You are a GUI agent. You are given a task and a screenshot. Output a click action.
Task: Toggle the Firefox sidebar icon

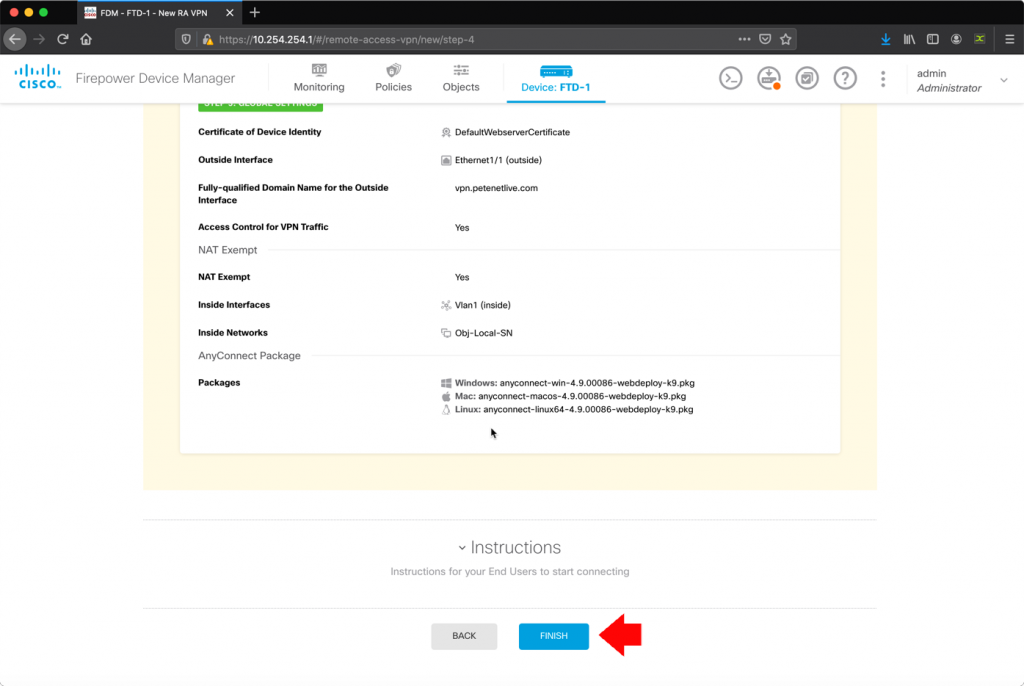931,38
